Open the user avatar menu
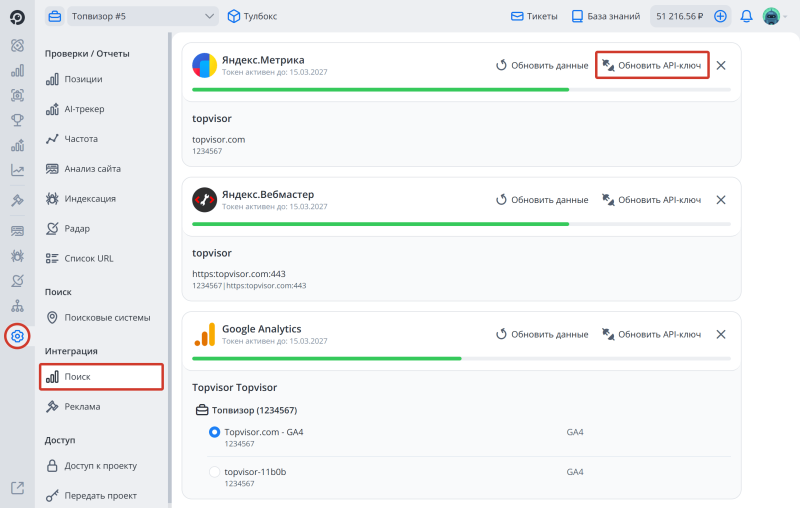The height and width of the screenshot is (508, 800). point(771,16)
